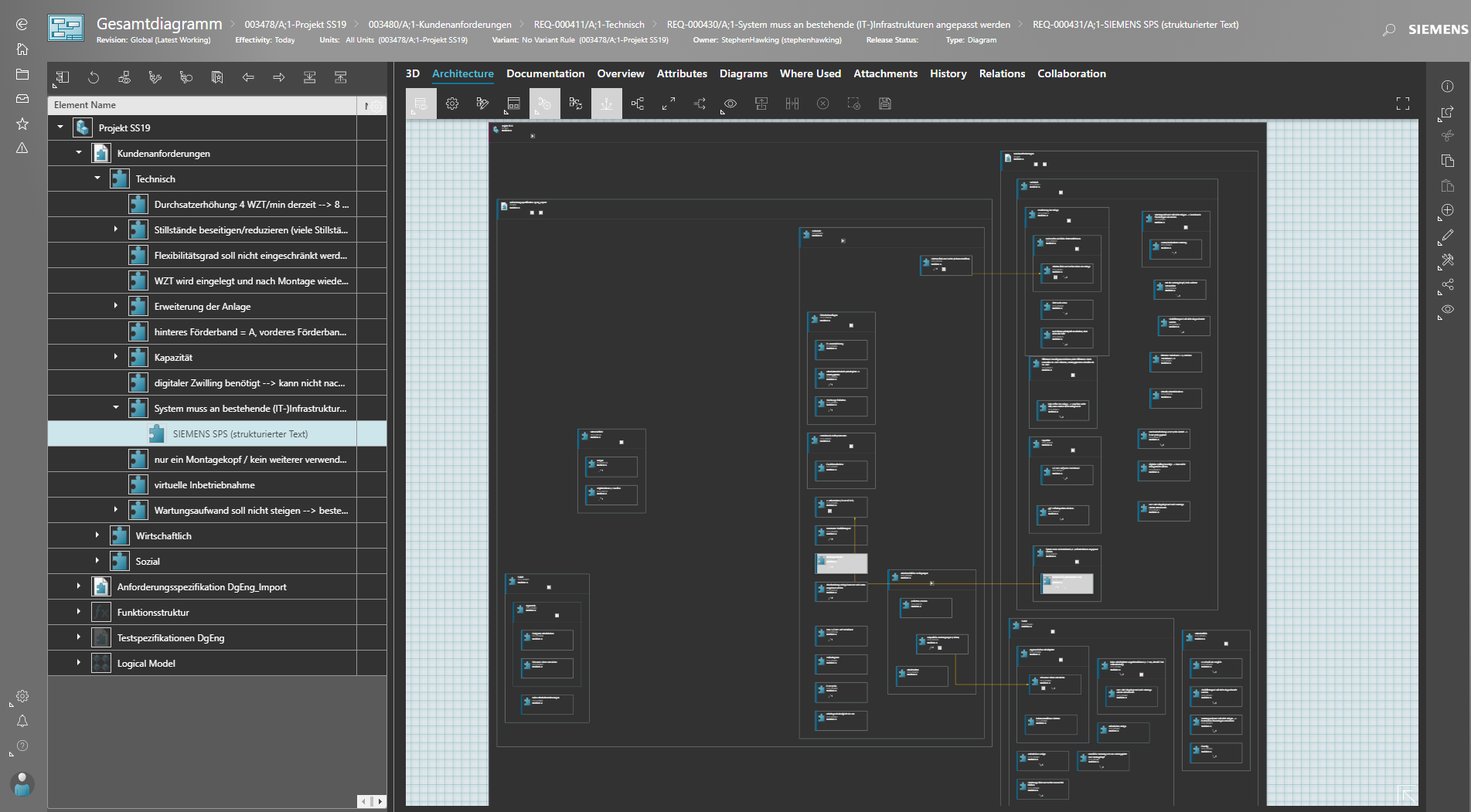
Task: Click the right arrow in the tree toolbar
Action: tap(279, 77)
